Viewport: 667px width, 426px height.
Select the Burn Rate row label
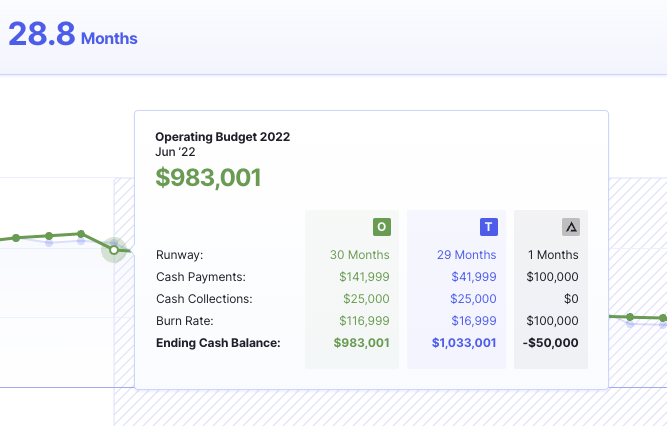tap(187, 321)
